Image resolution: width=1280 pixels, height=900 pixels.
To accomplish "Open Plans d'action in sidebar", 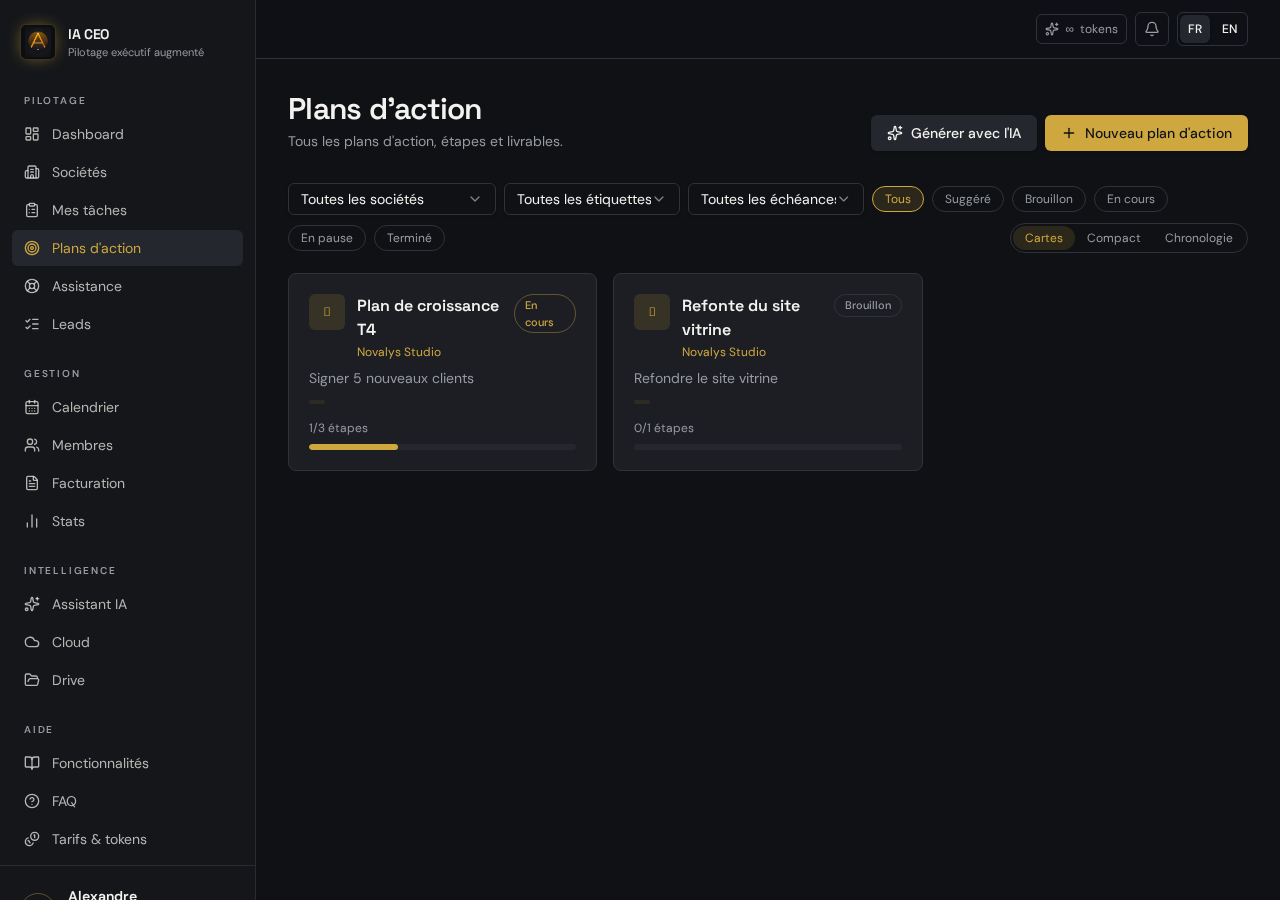I will tap(127, 248).
